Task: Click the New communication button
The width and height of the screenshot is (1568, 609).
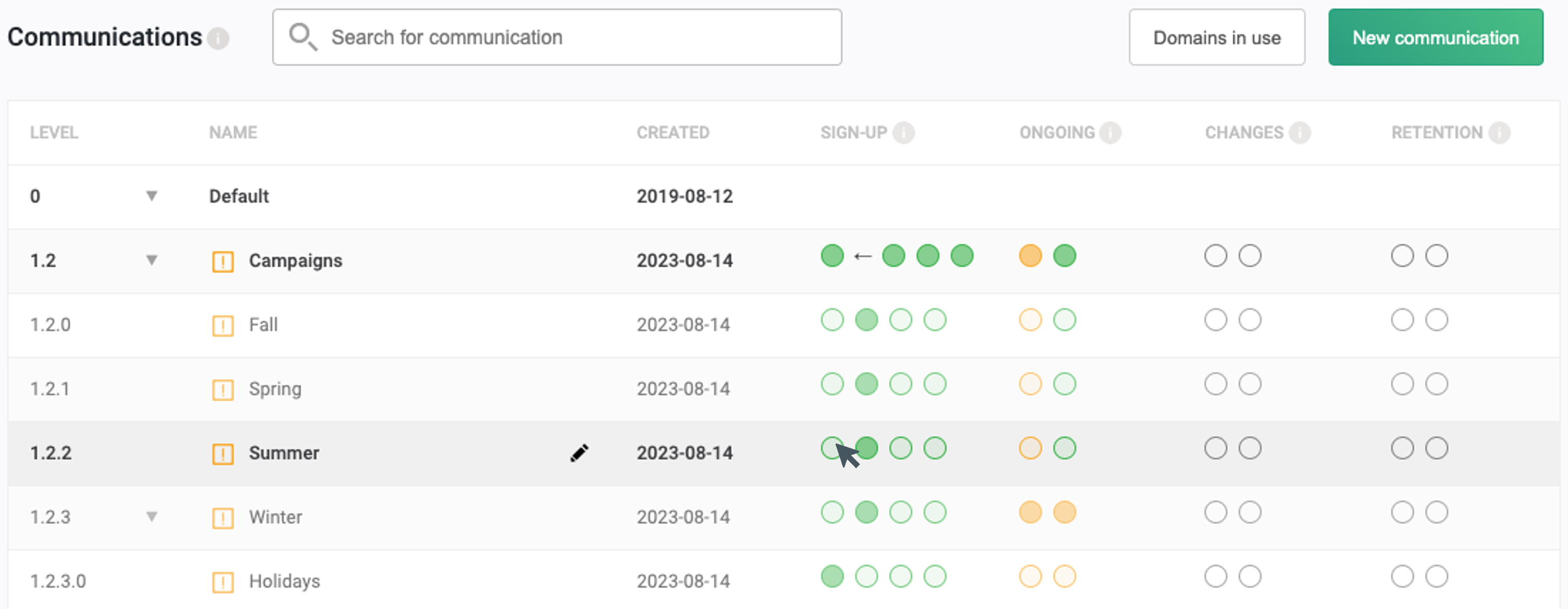Action: click(x=1435, y=37)
